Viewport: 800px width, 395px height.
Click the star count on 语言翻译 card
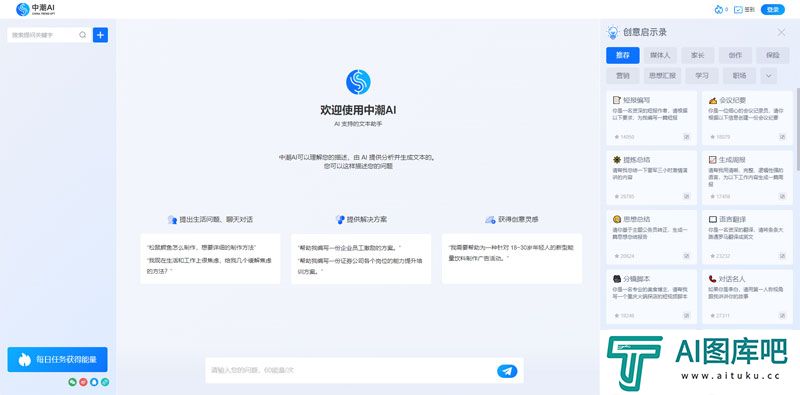coord(719,256)
